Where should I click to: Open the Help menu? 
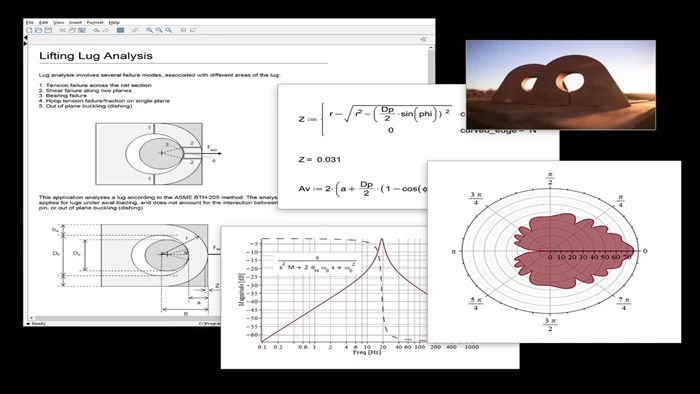click(114, 22)
